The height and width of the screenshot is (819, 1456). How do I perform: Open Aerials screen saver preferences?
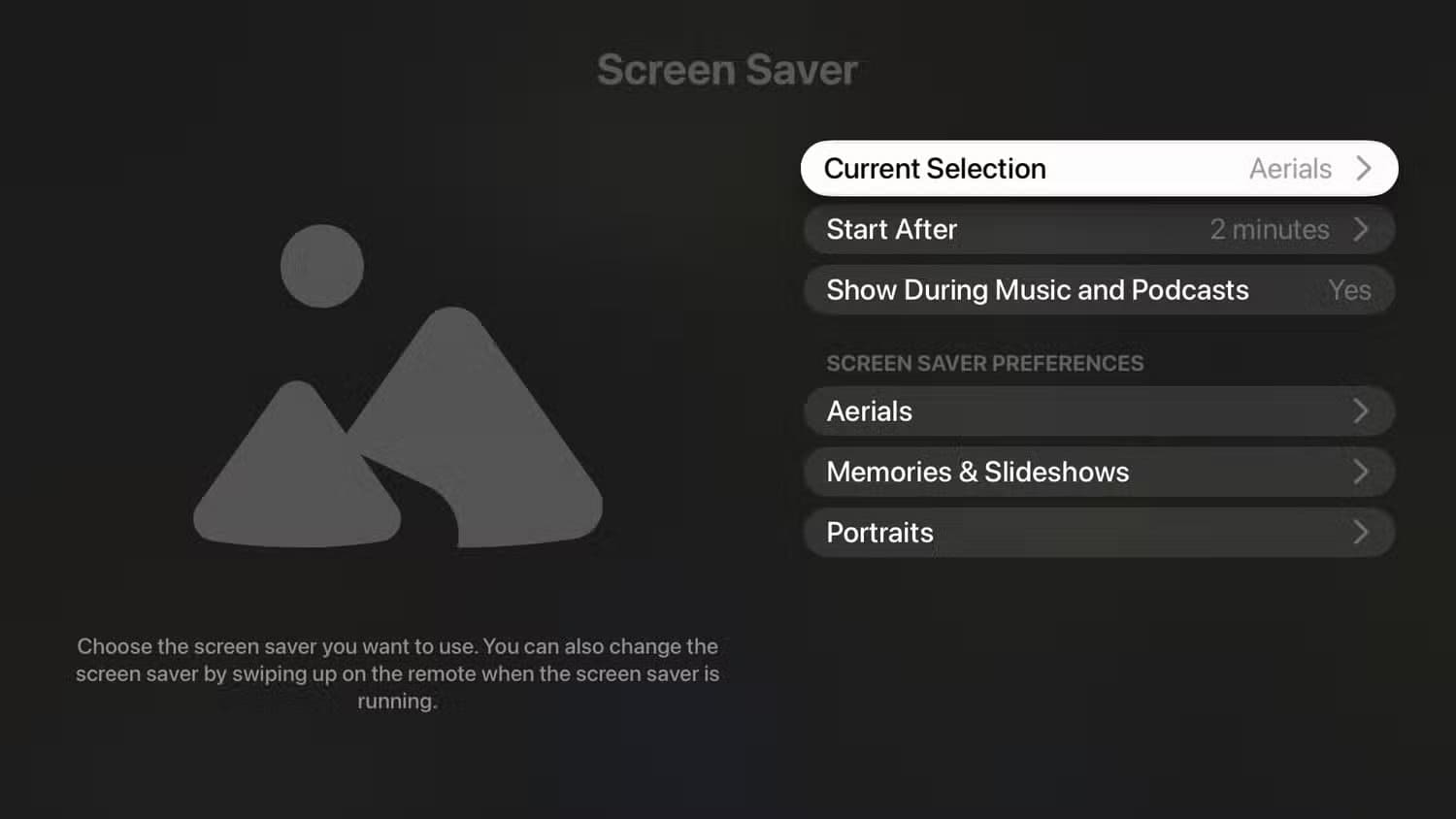tap(1099, 411)
